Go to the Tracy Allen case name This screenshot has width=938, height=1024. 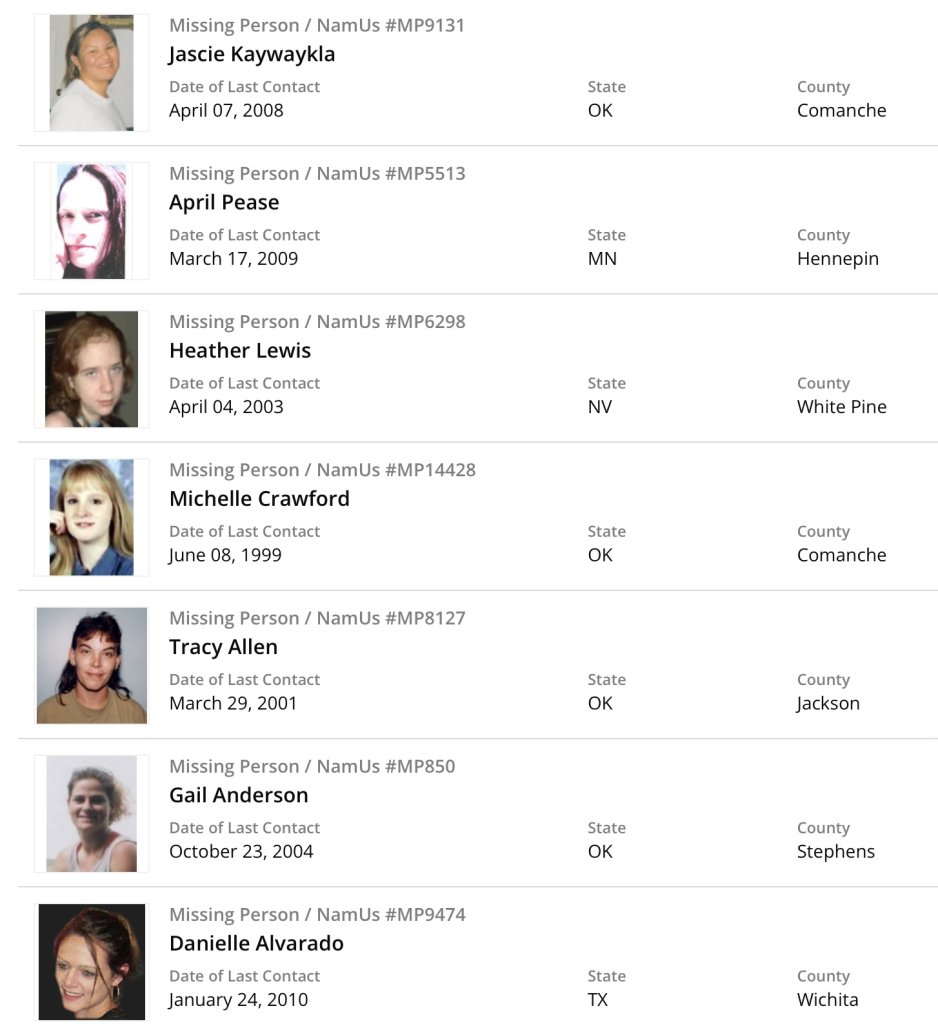[x=223, y=646]
